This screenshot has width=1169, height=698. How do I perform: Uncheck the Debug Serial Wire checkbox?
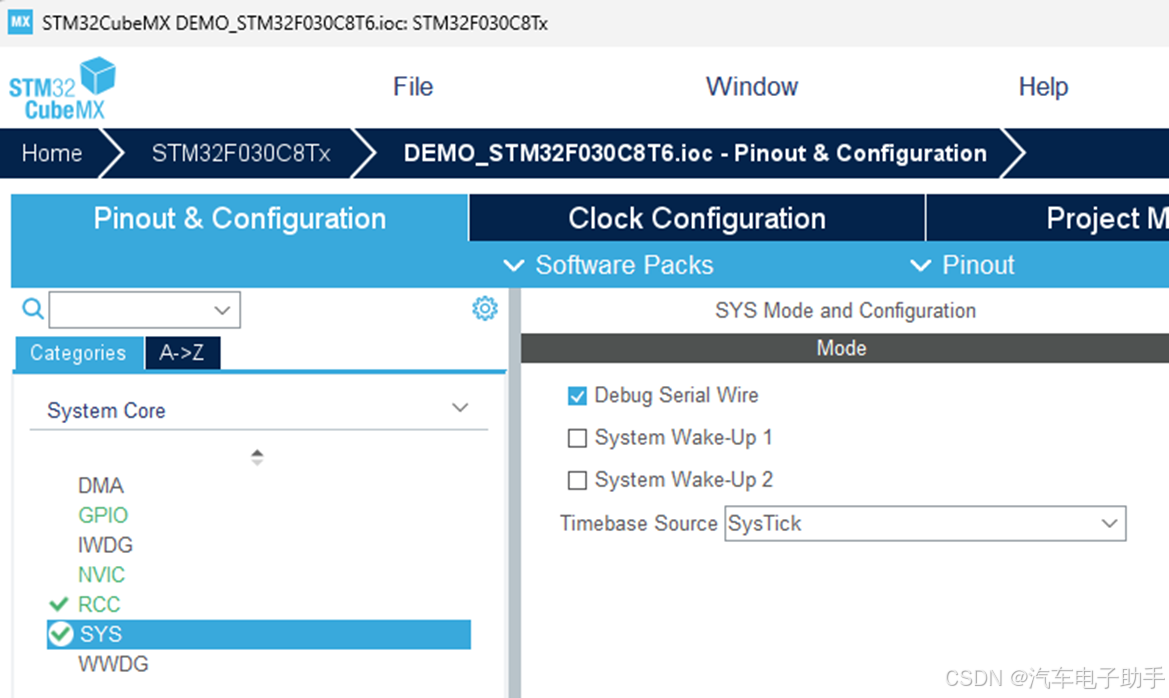(x=577, y=395)
